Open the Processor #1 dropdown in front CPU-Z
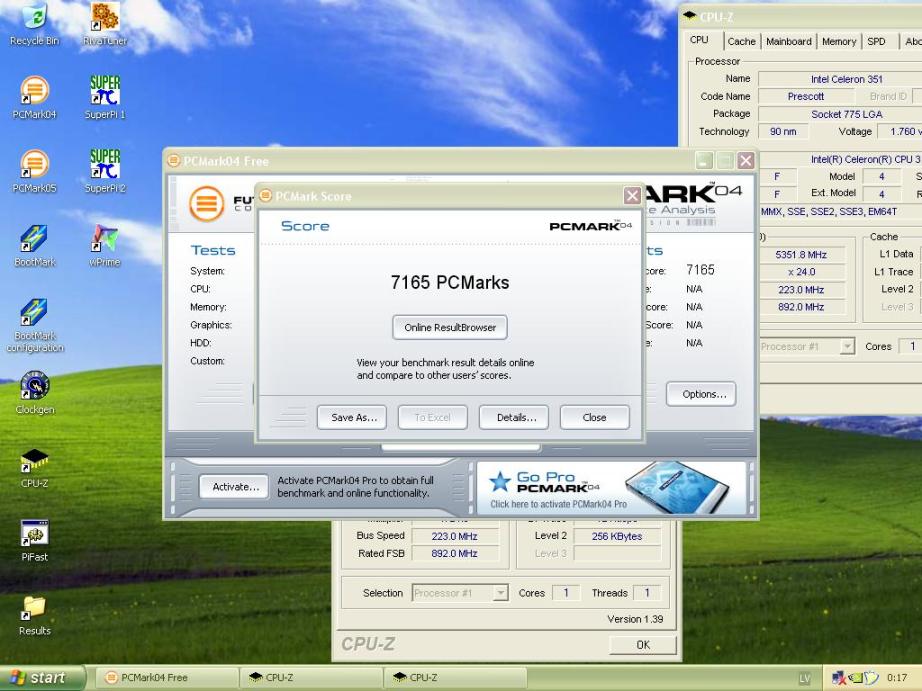The width and height of the screenshot is (922, 691). [807, 346]
